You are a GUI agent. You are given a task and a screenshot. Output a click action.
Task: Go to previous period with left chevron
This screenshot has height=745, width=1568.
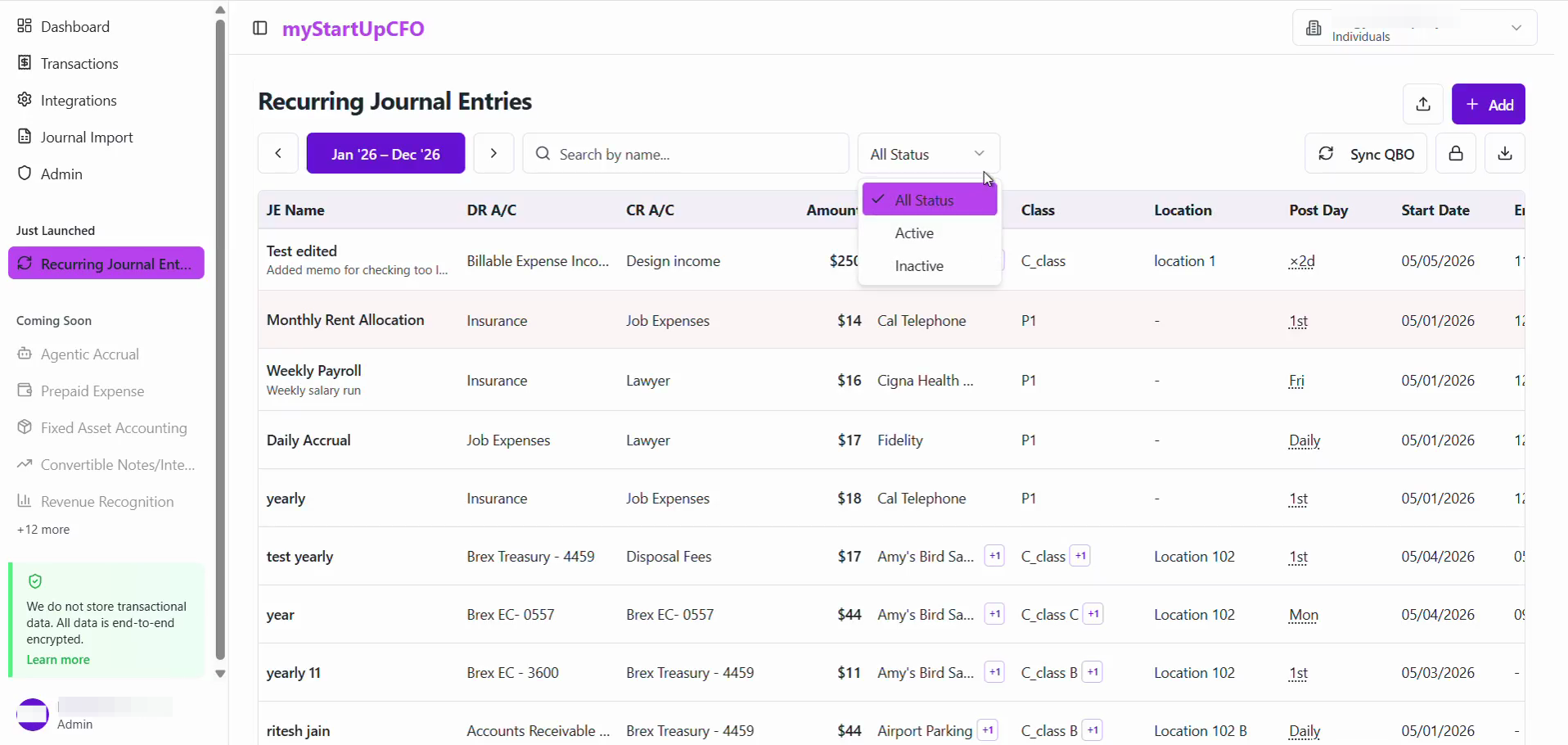point(278,153)
